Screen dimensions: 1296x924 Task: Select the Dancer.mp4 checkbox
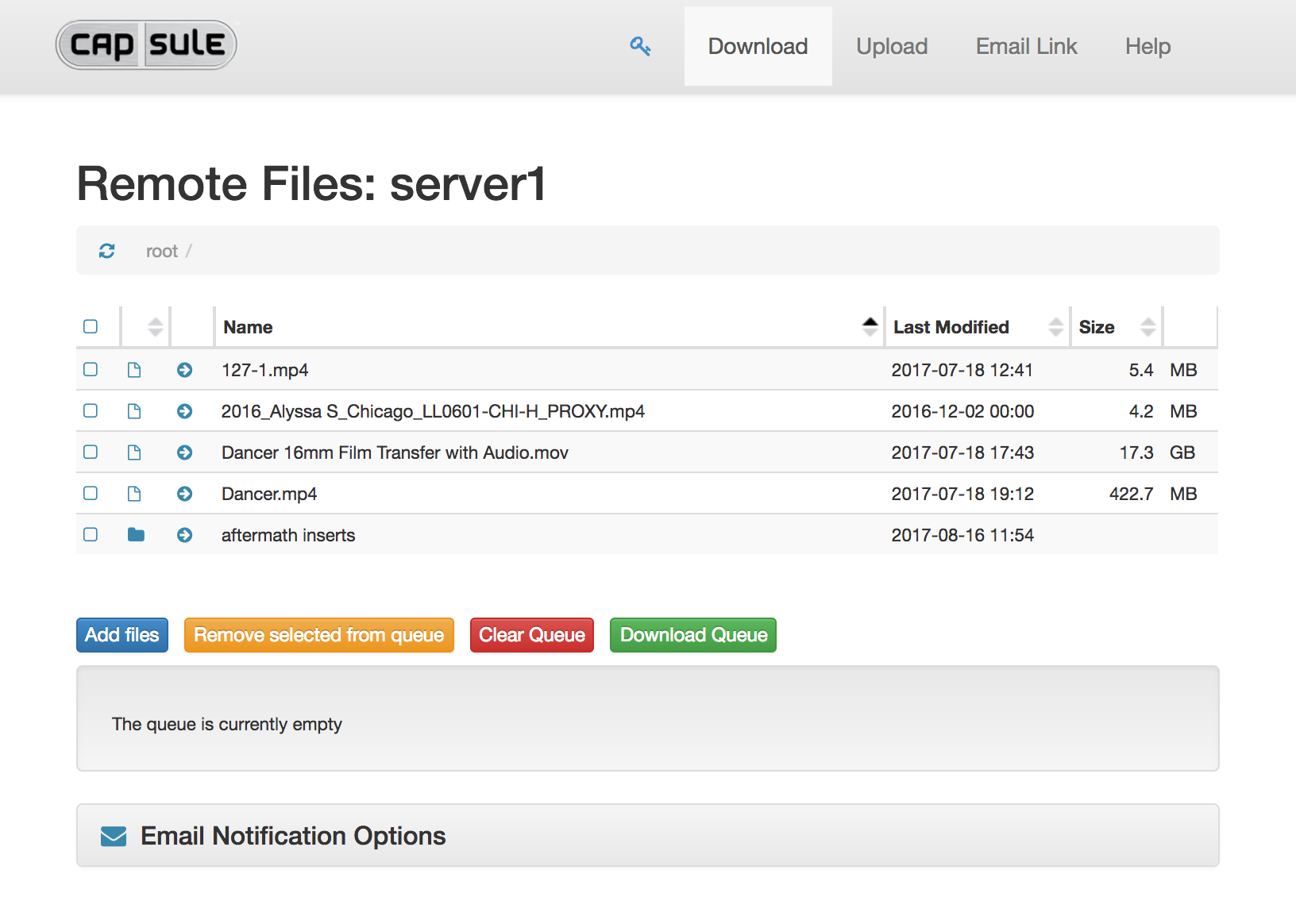91,494
